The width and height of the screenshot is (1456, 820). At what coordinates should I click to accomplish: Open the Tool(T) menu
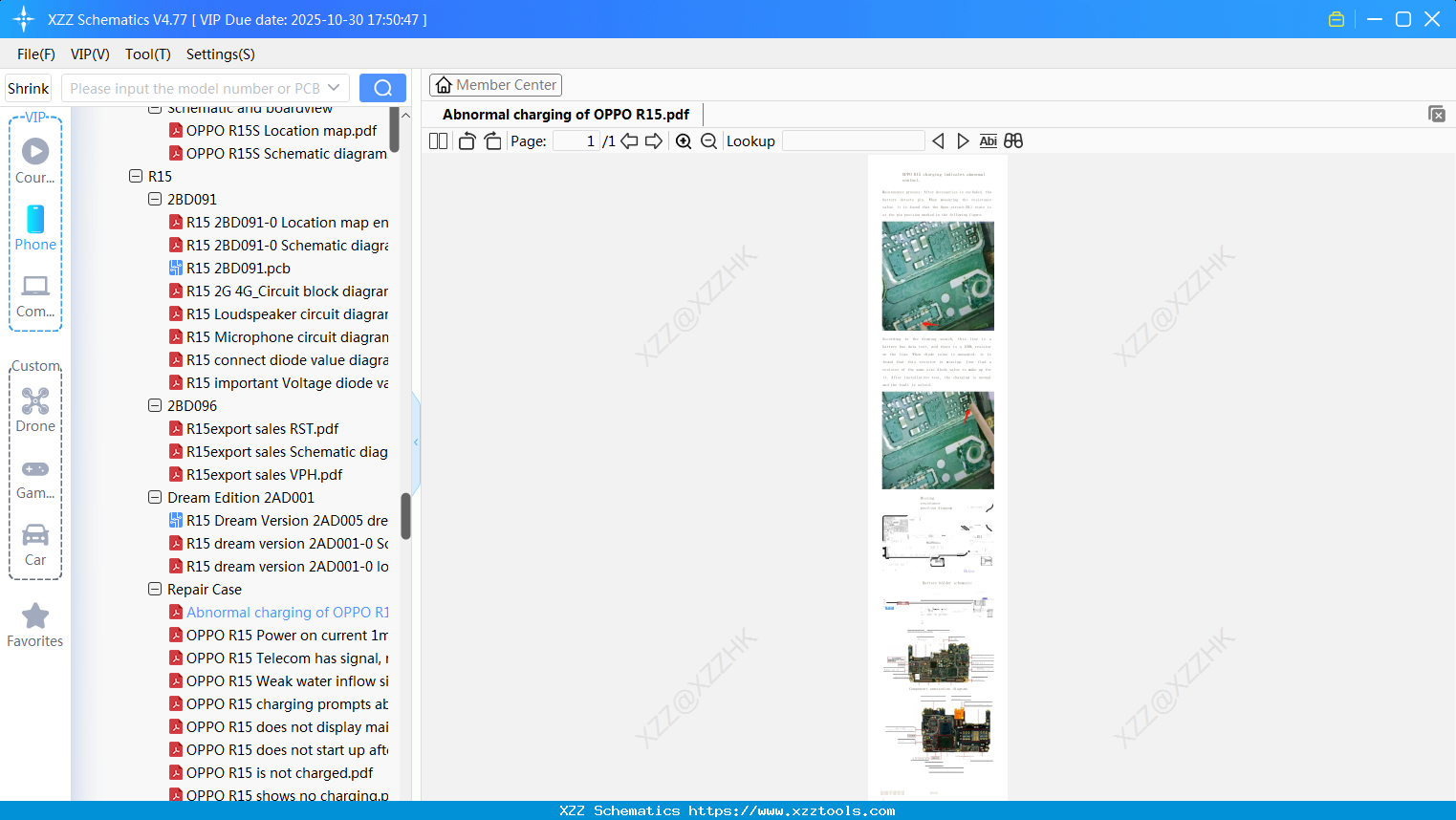148,54
